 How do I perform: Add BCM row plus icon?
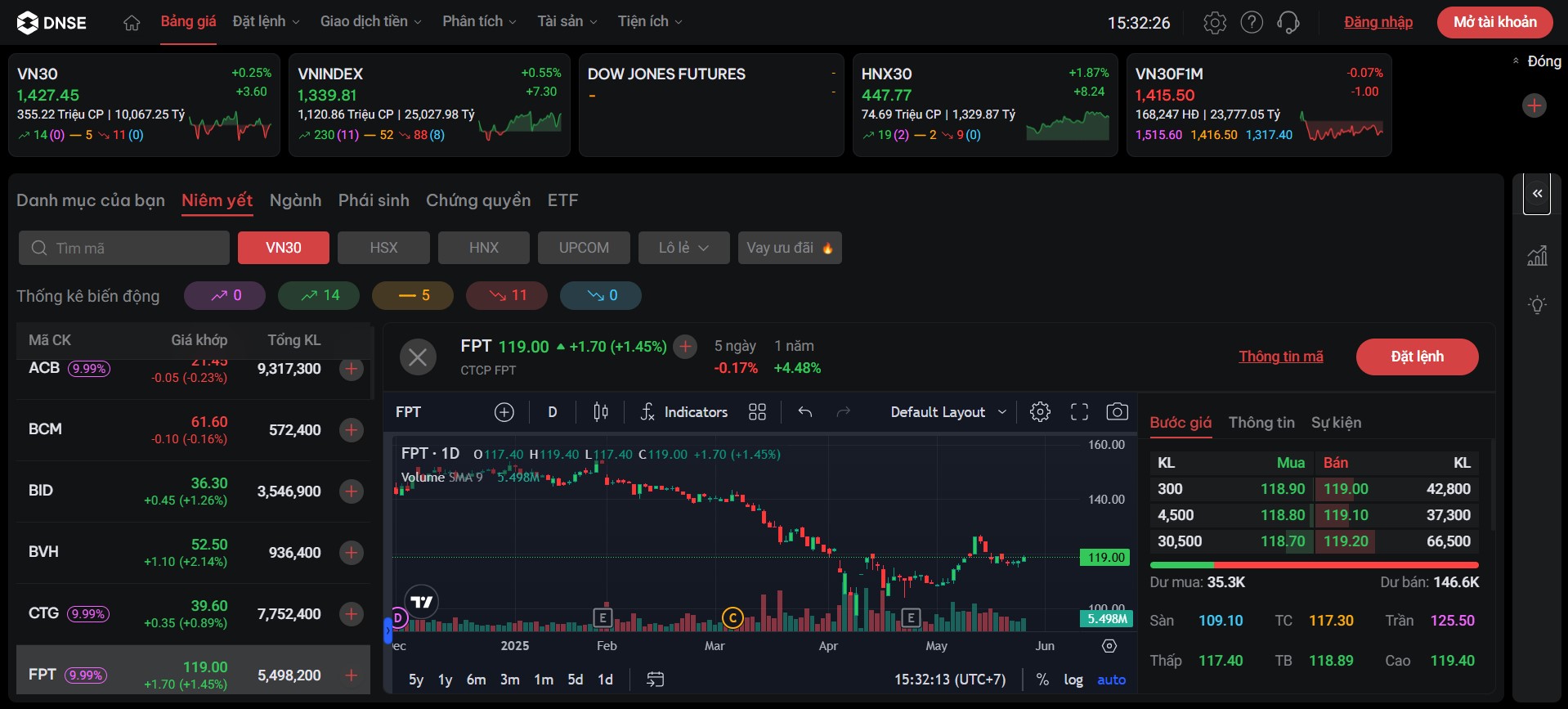point(352,430)
